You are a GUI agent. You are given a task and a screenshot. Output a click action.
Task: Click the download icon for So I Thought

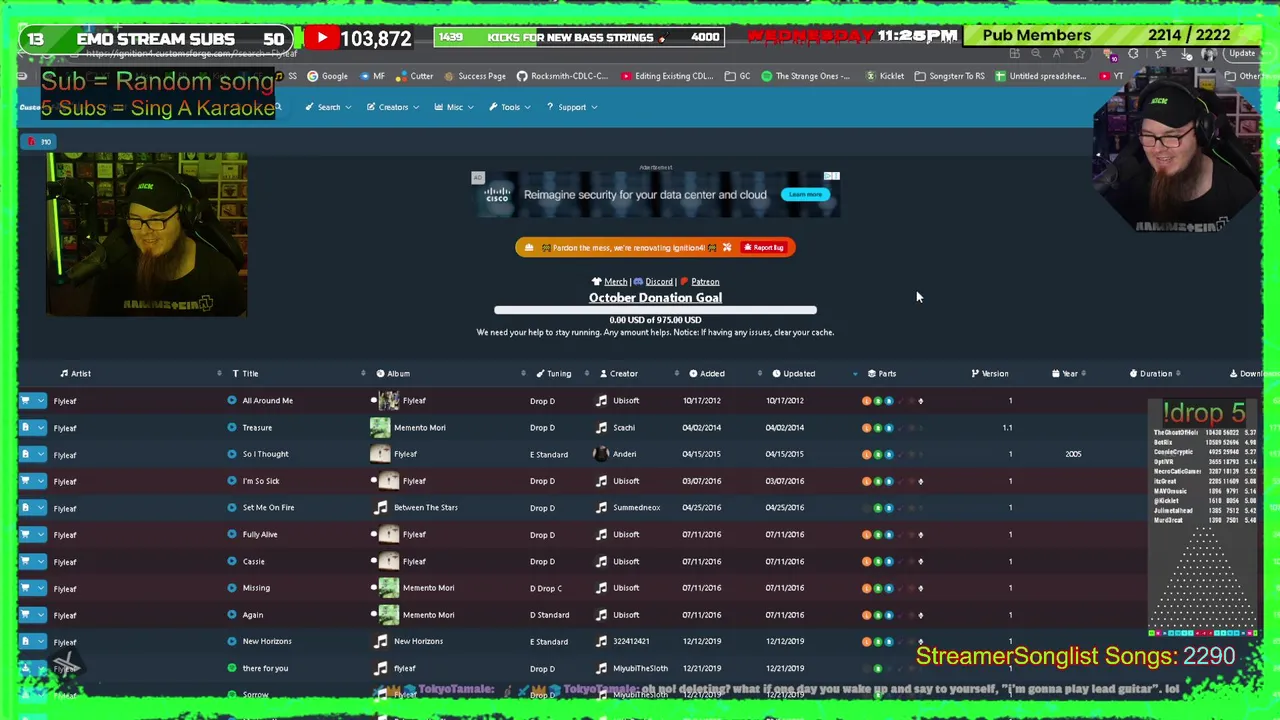pyautogui.click(x=25, y=455)
